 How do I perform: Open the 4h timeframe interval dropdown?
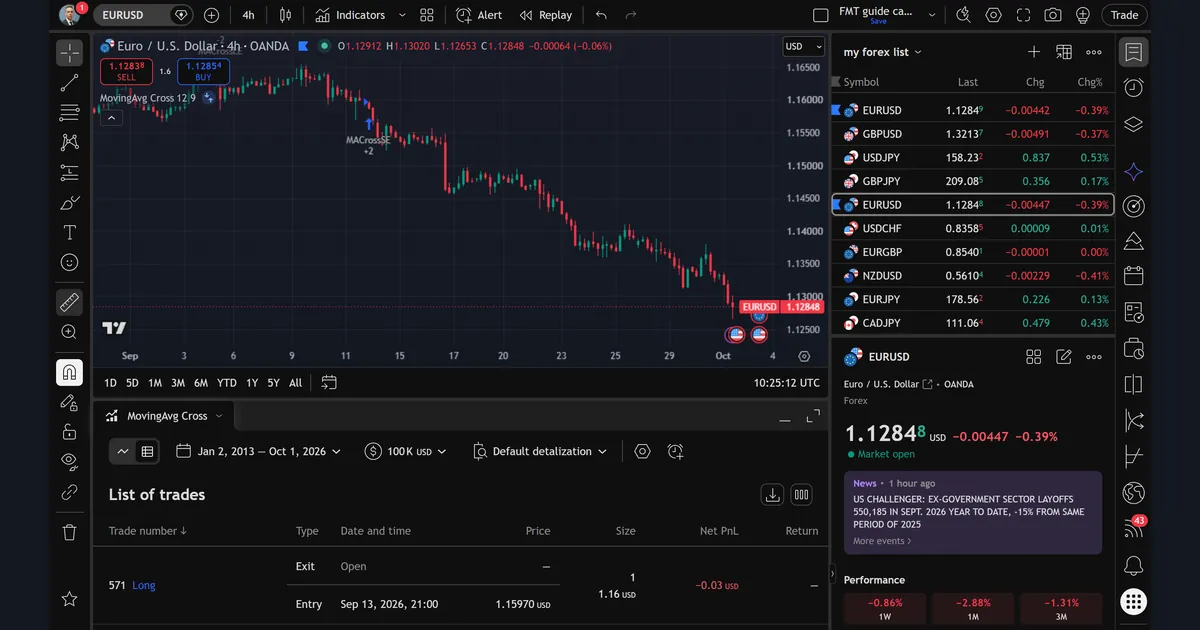point(248,15)
